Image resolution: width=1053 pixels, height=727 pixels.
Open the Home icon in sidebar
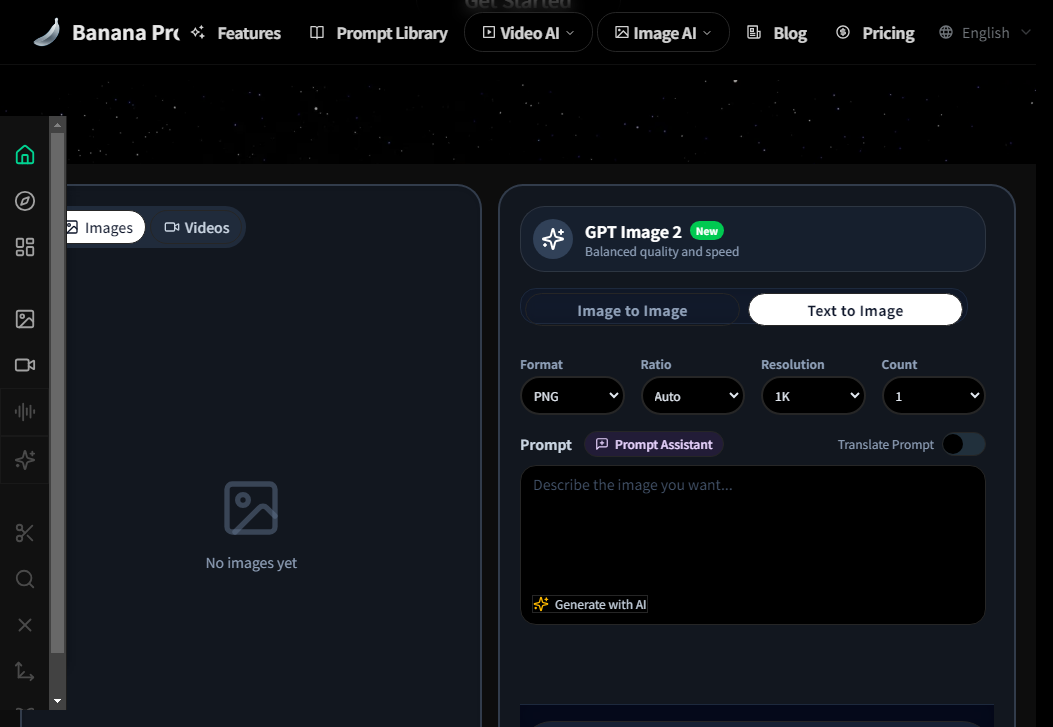coord(25,155)
